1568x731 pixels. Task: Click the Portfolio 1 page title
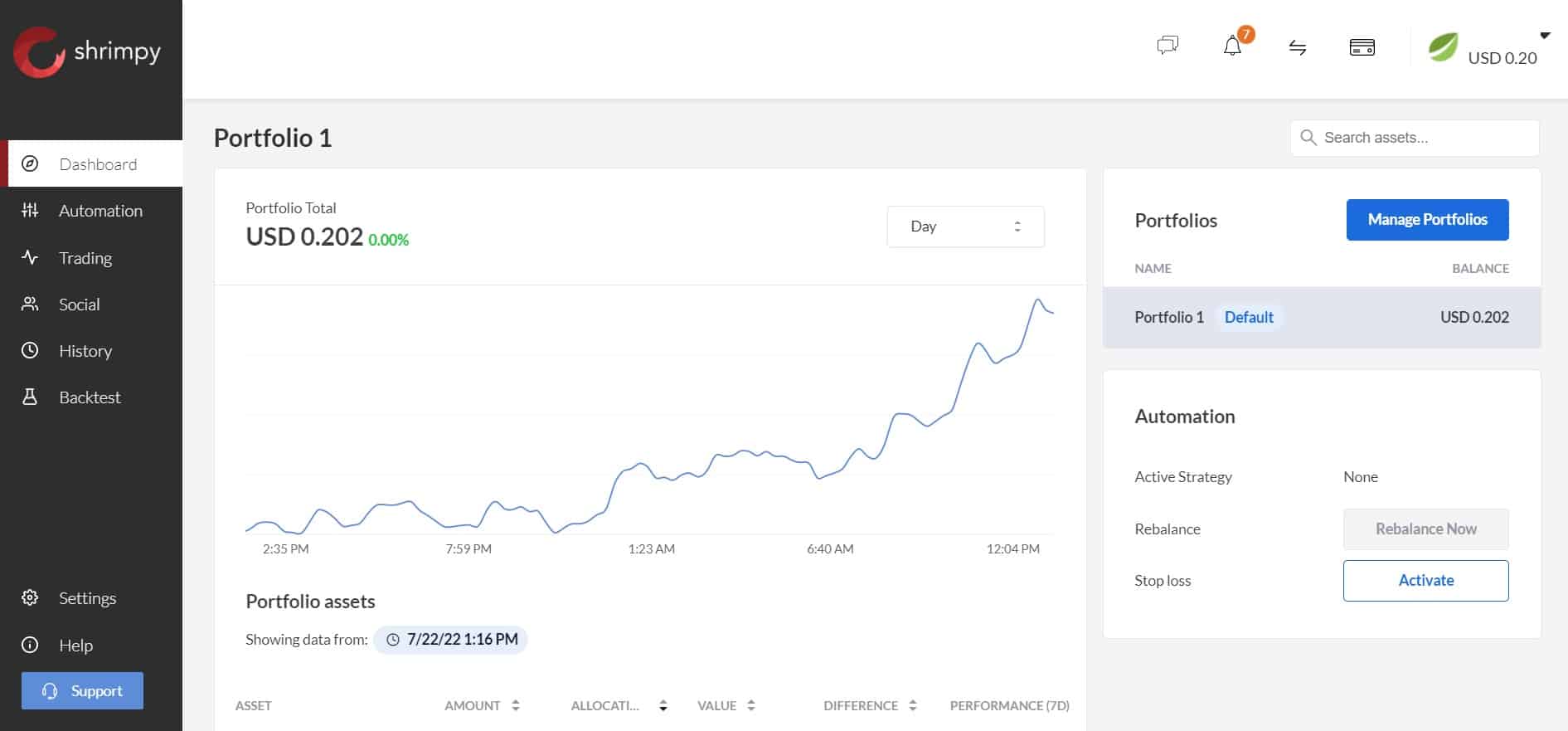coord(273,138)
